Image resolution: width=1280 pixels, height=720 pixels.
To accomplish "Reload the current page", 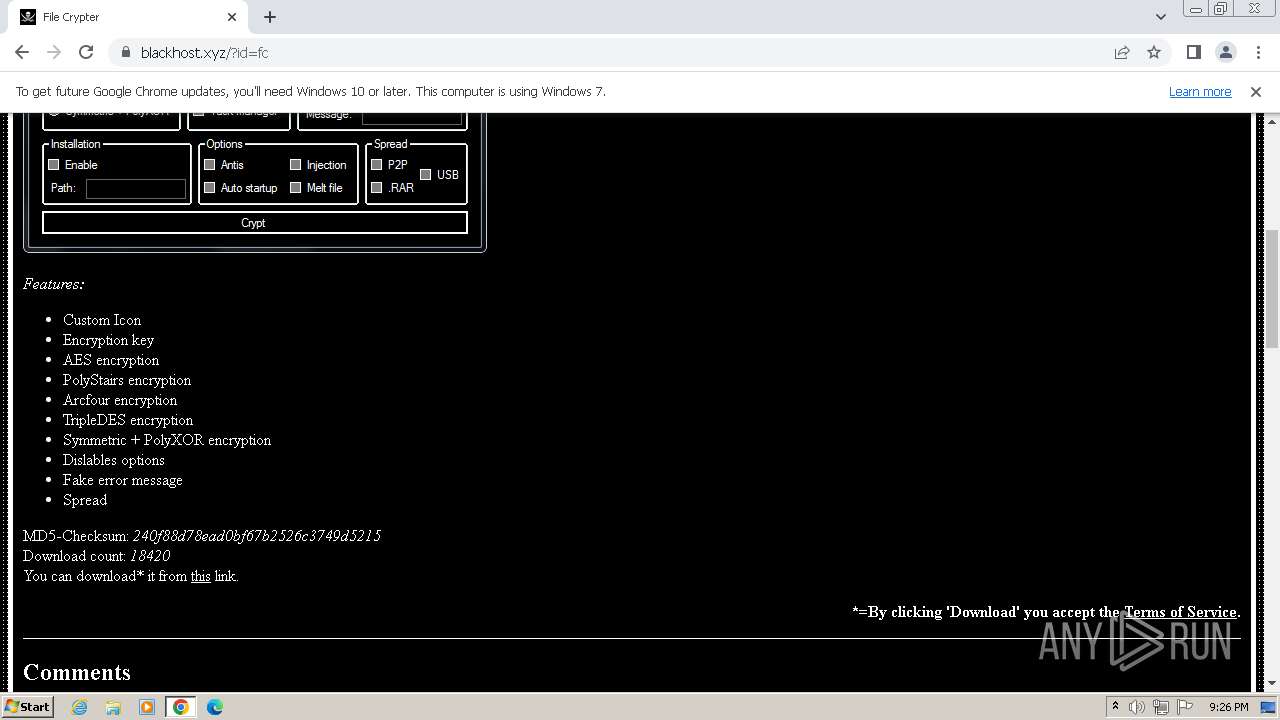I will 86,52.
